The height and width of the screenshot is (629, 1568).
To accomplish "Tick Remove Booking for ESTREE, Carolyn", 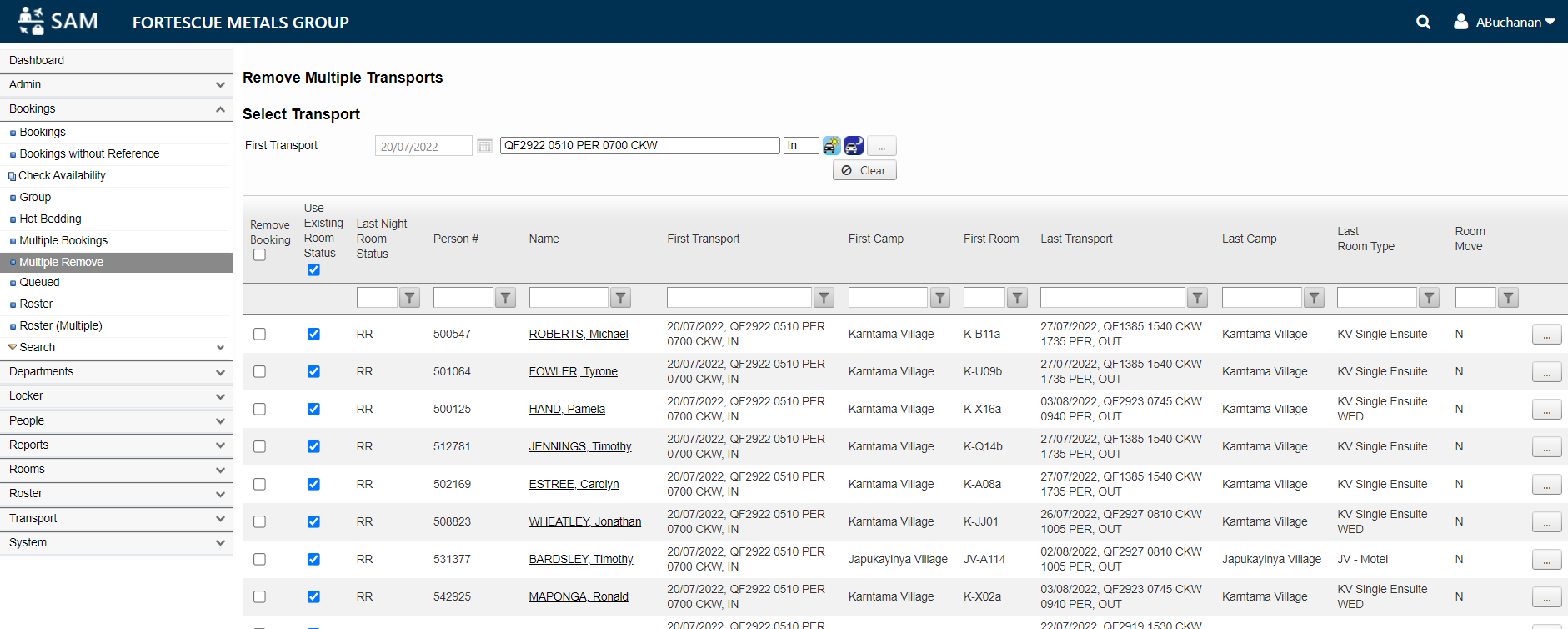I will [x=259, y=484].
